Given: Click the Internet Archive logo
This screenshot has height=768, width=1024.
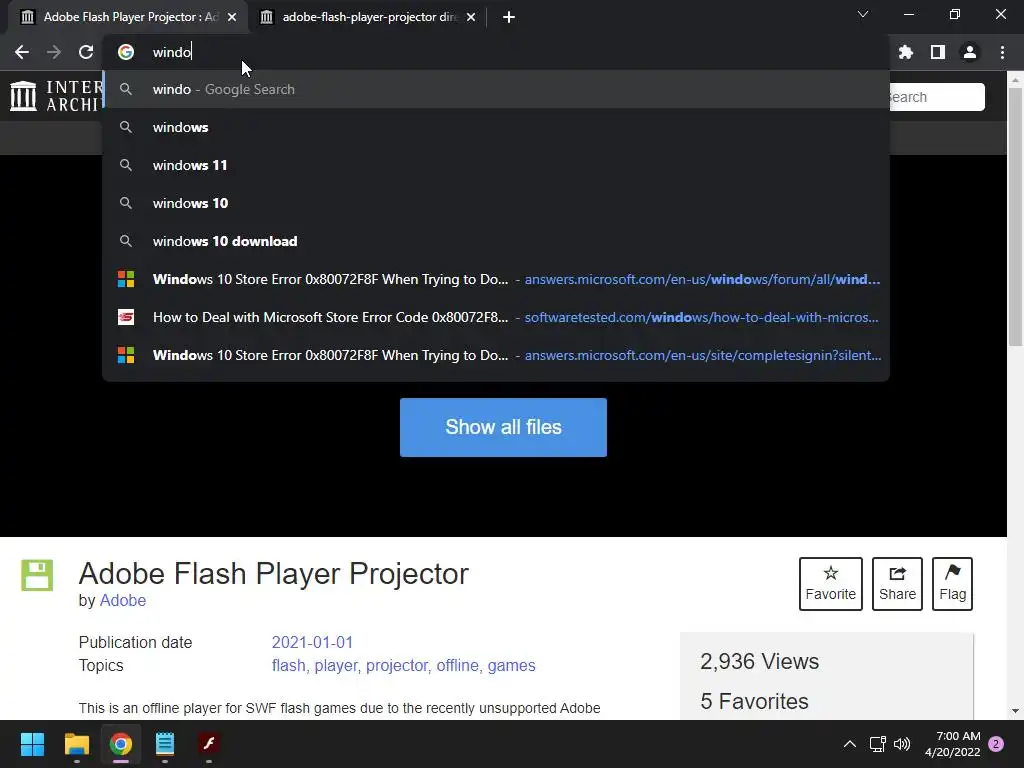Looking at the screenshot, I should 57,96.
